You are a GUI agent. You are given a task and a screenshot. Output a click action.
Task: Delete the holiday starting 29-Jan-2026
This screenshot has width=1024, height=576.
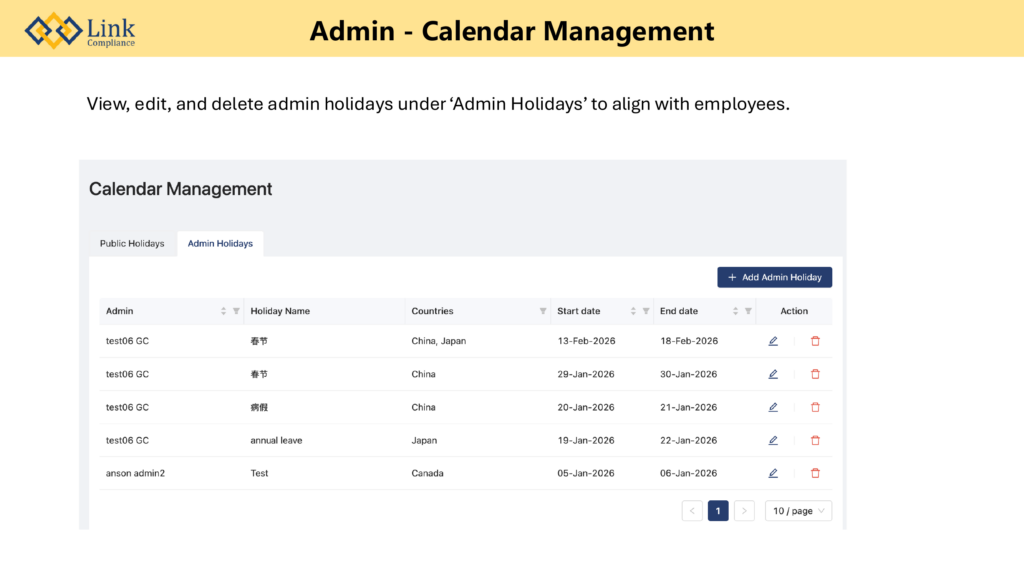coord(815,374)
